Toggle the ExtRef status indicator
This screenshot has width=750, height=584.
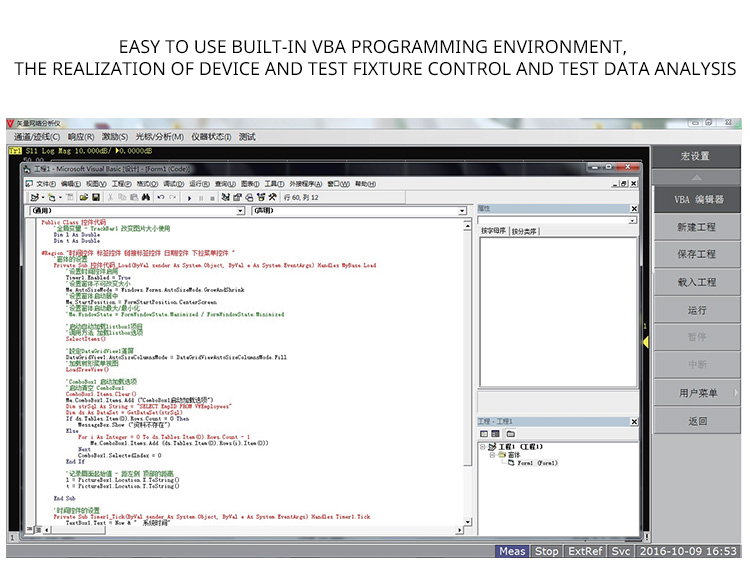[x=585, y=551]
